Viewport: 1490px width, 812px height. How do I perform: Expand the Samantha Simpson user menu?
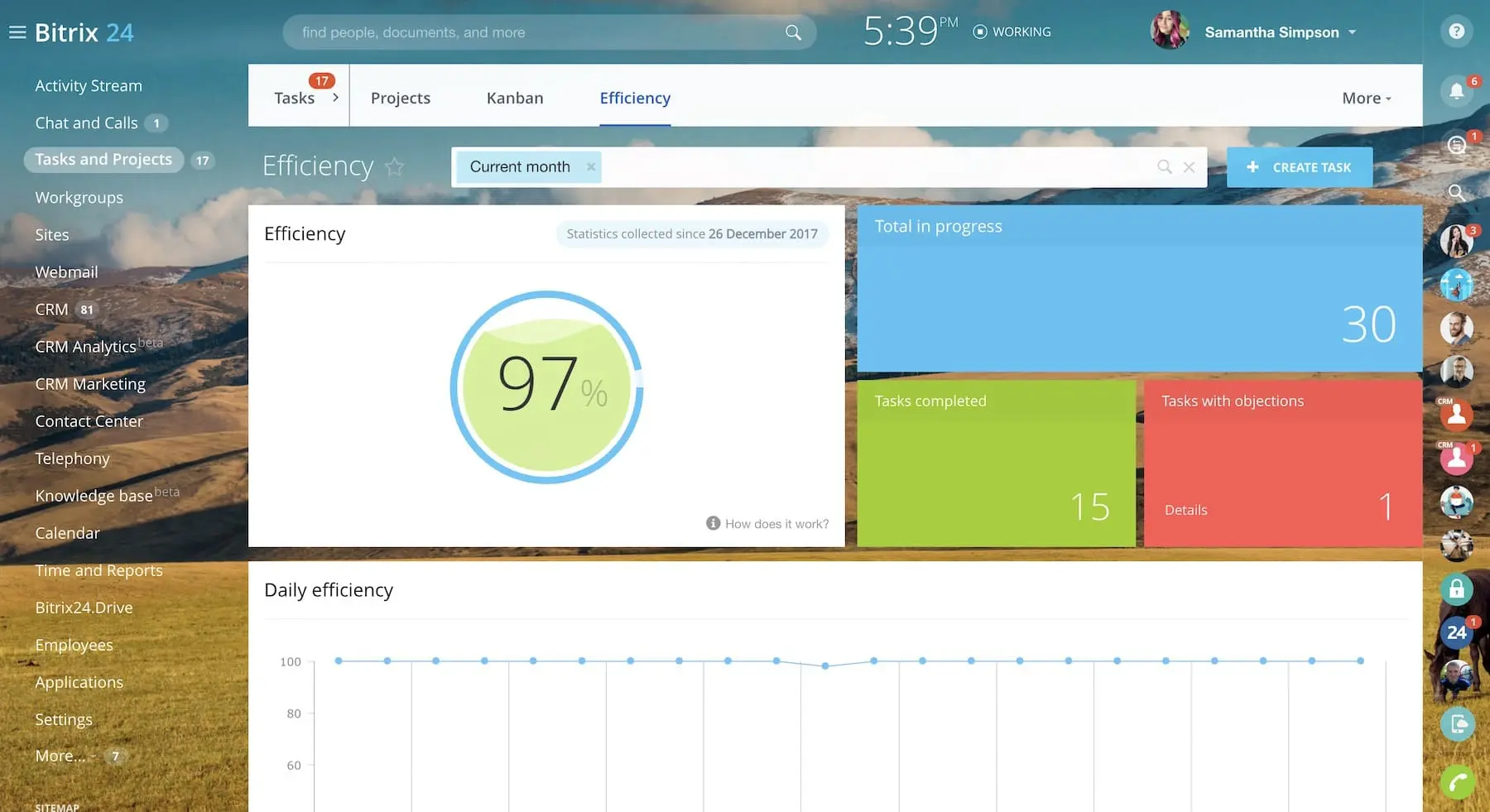[x=1352, y=32]
